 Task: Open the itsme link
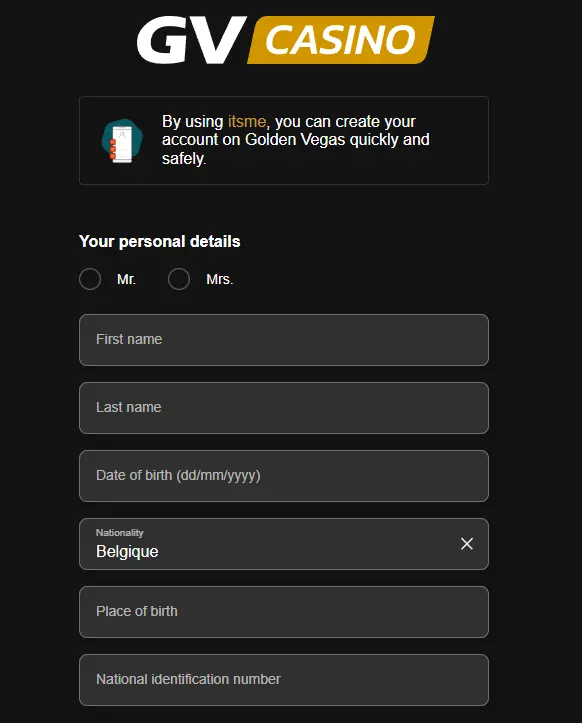(x=247, y=121)
